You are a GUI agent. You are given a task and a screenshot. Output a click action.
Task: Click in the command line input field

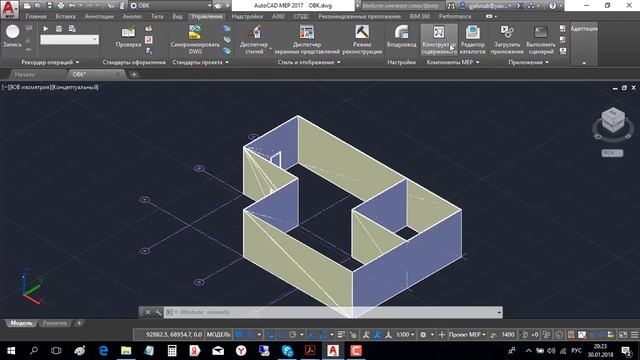tap(333, 312)
